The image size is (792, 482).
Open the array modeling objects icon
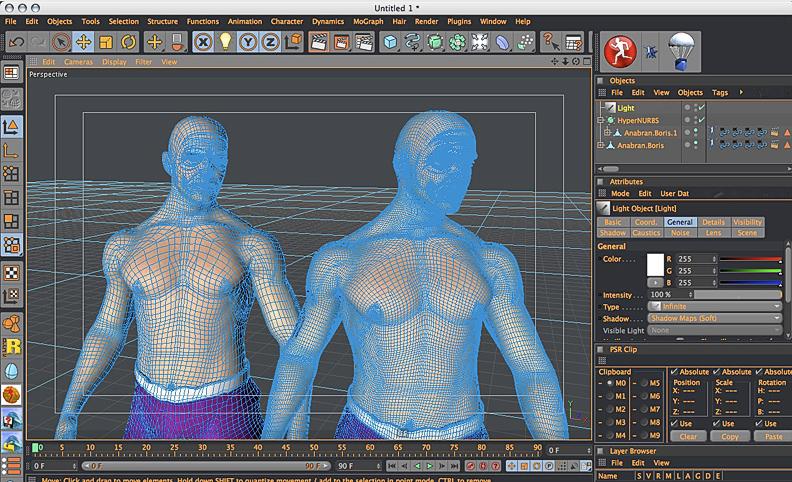(457, 42)
